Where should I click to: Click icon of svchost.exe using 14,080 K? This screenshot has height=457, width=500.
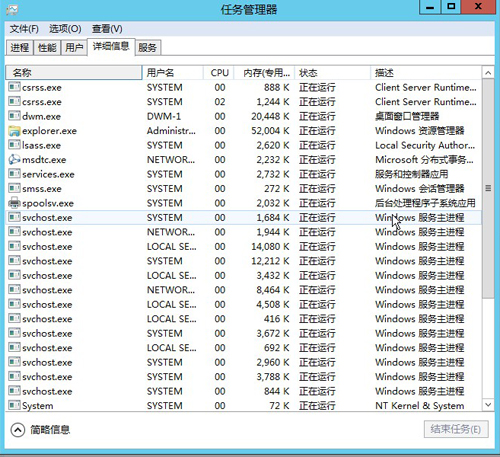point(14,246)
